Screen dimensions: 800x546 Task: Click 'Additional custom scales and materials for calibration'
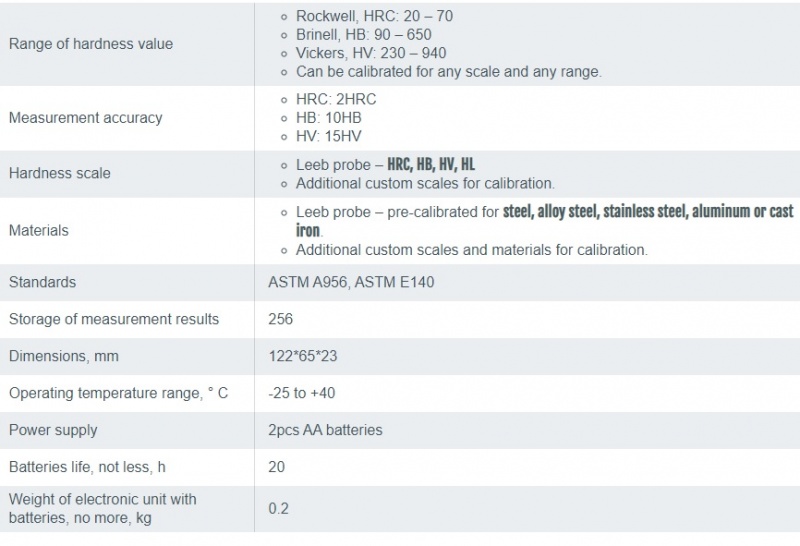point(471,250)
